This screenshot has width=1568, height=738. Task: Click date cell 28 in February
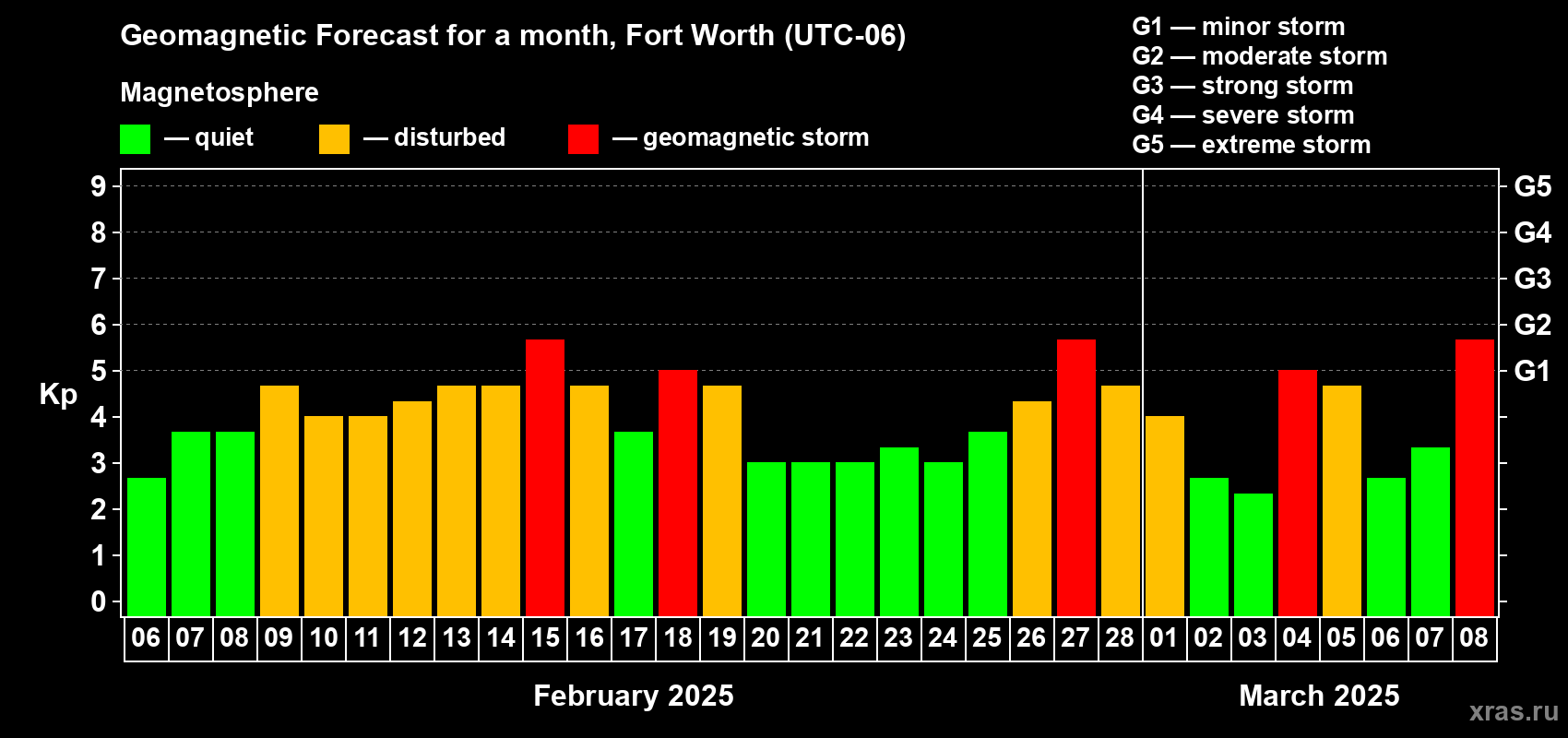(1120, 638)
